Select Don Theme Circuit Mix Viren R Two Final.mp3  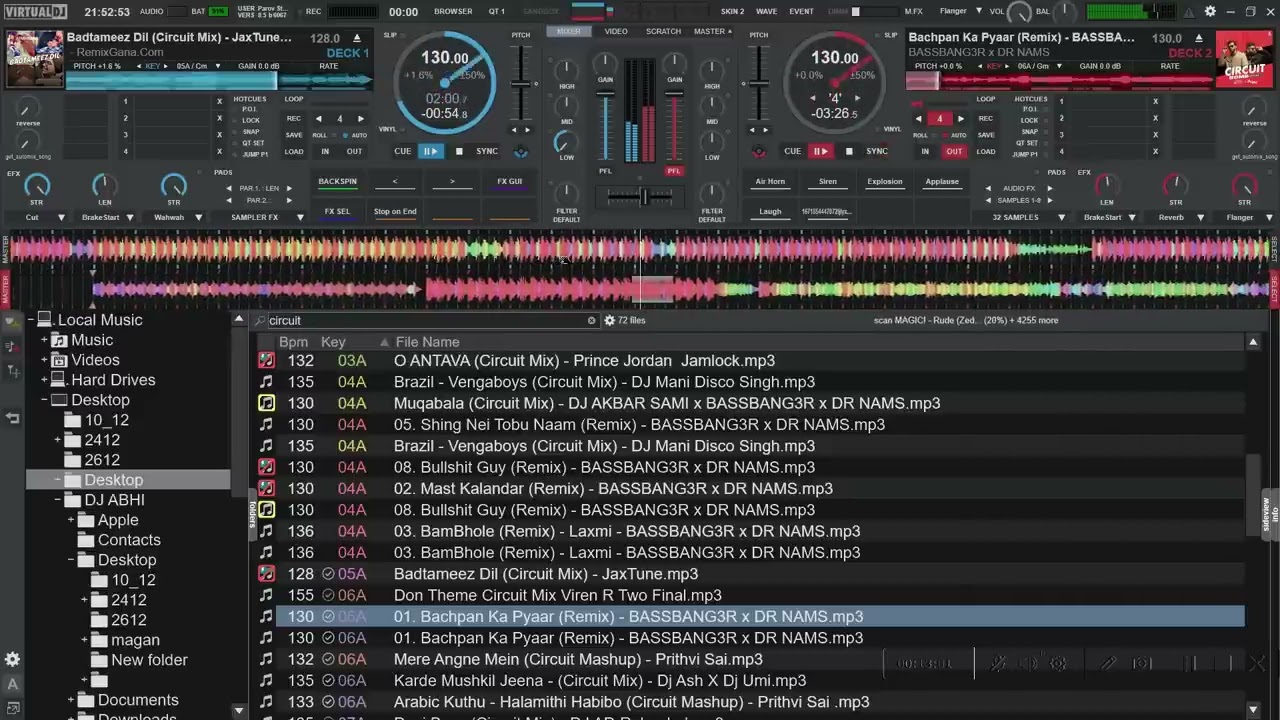click(x=760, y=595)
